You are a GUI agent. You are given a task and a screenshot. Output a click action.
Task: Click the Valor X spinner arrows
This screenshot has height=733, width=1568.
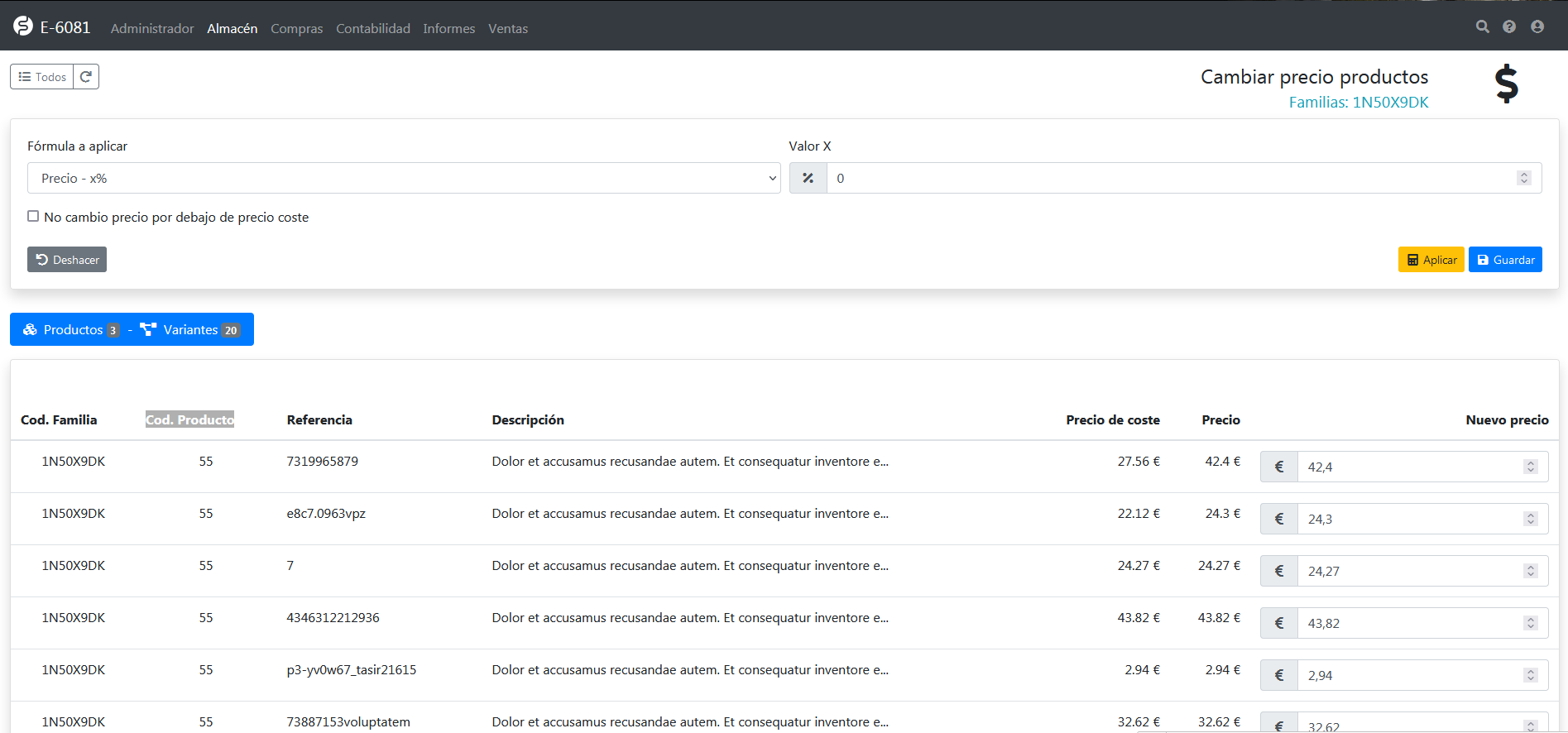(x=1523, y=178)
